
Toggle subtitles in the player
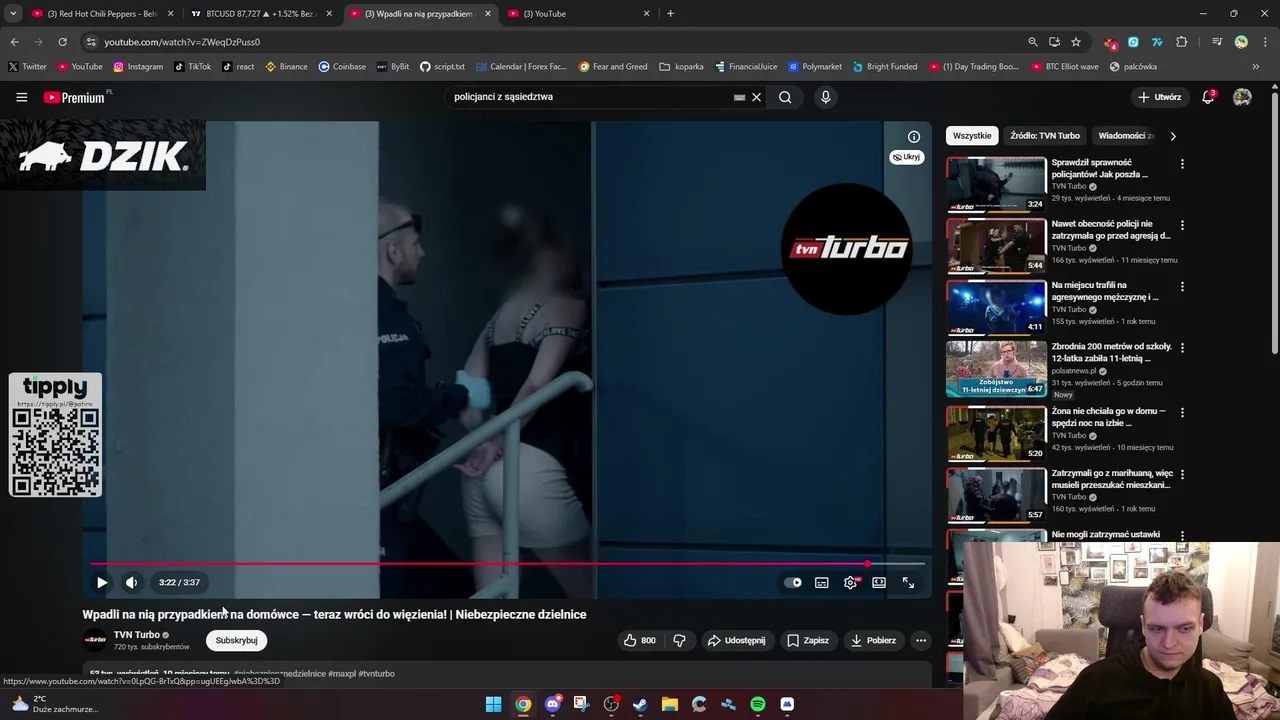click(821, 582)
